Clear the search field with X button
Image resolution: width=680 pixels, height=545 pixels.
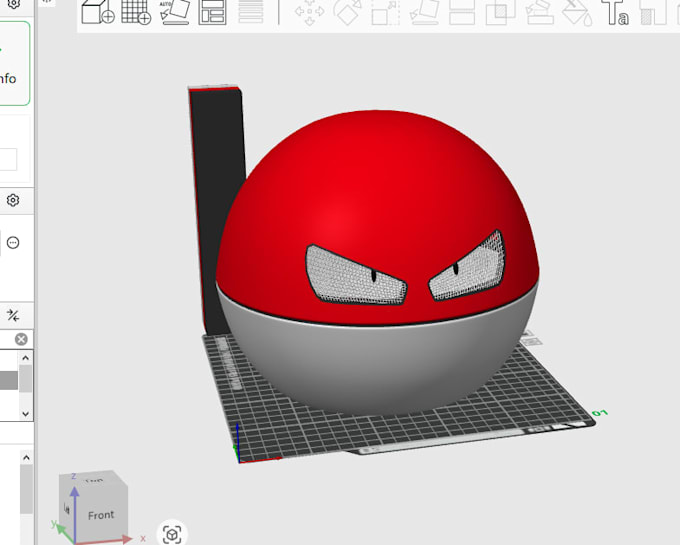21,339
